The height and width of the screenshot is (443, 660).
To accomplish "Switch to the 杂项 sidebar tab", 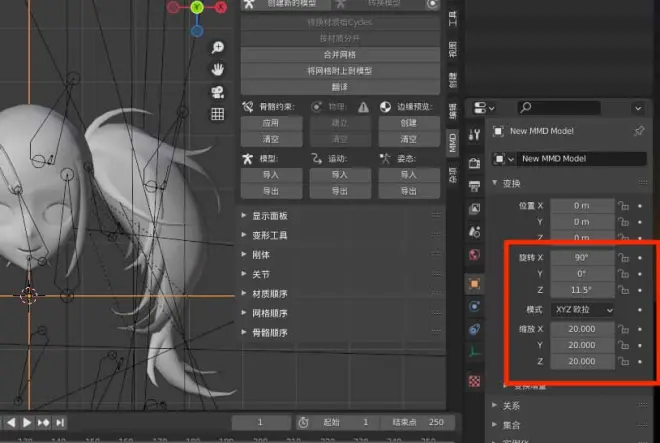I will 452,175.
